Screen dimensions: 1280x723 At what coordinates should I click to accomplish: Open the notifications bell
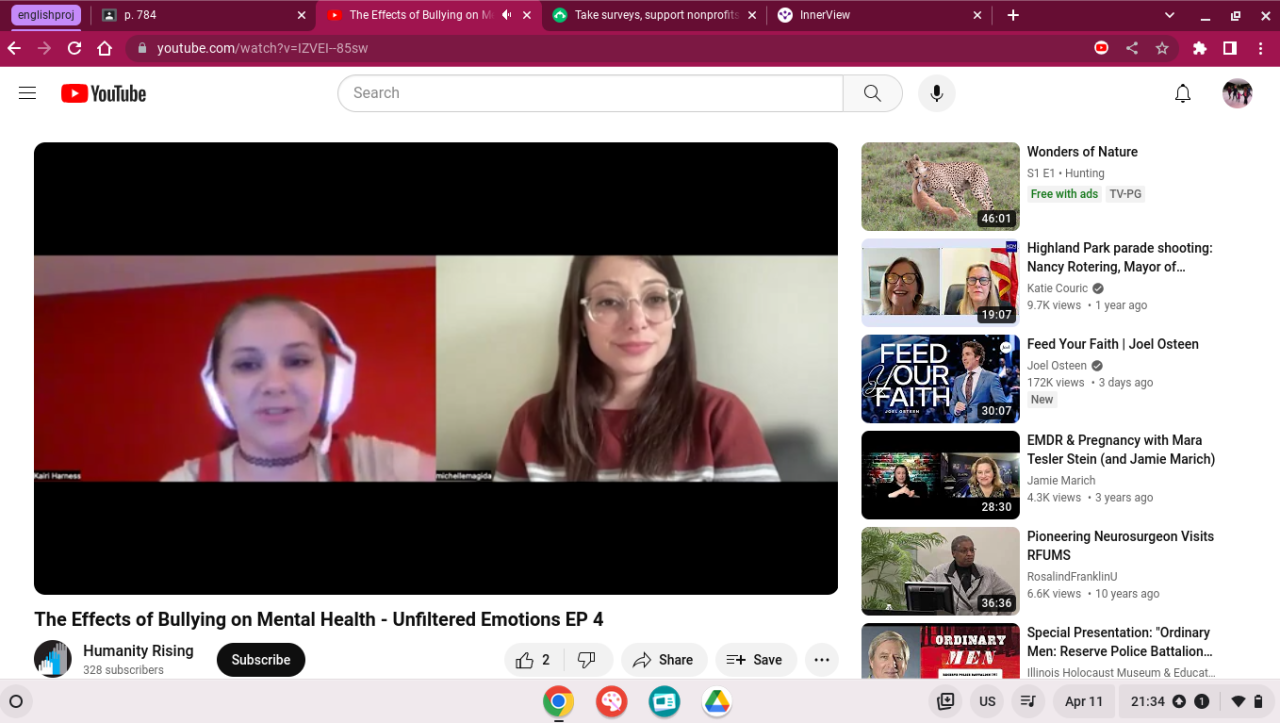pos(1183,93)
